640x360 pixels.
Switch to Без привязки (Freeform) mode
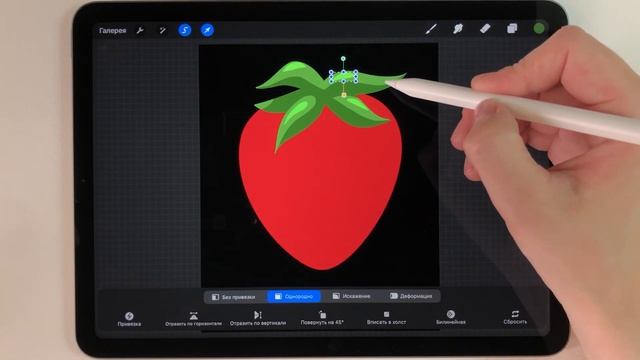pos(234,297)
